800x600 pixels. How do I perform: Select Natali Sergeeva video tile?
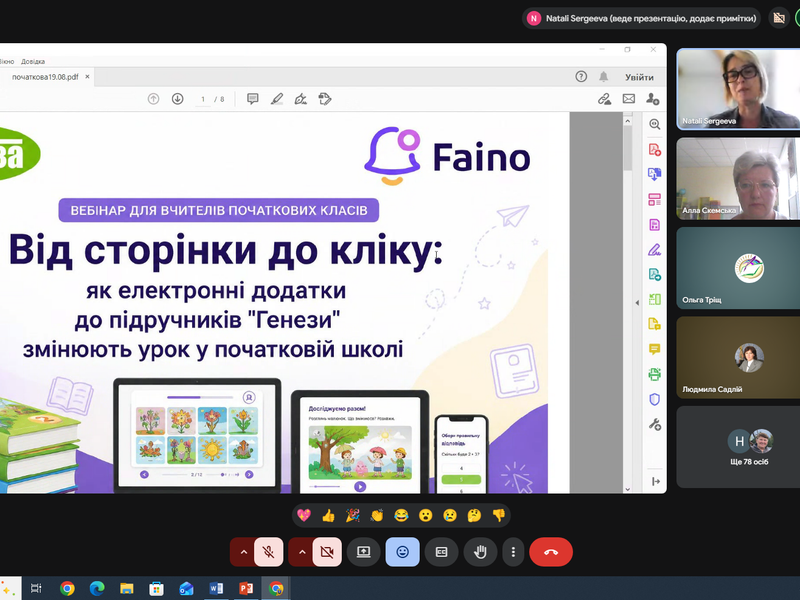coord(738,89)
